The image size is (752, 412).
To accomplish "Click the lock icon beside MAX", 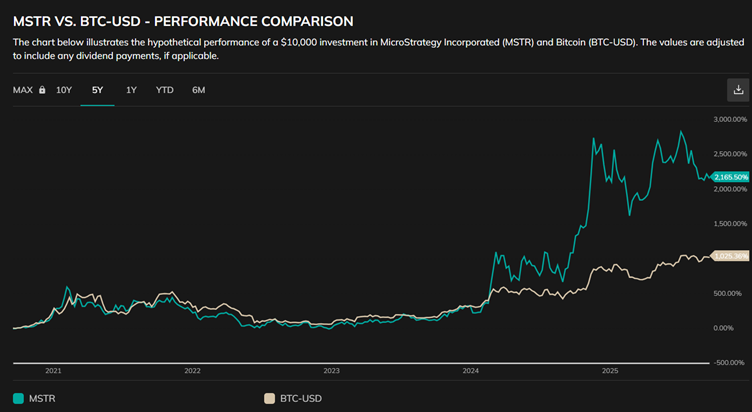I will (x=42, y=90).
